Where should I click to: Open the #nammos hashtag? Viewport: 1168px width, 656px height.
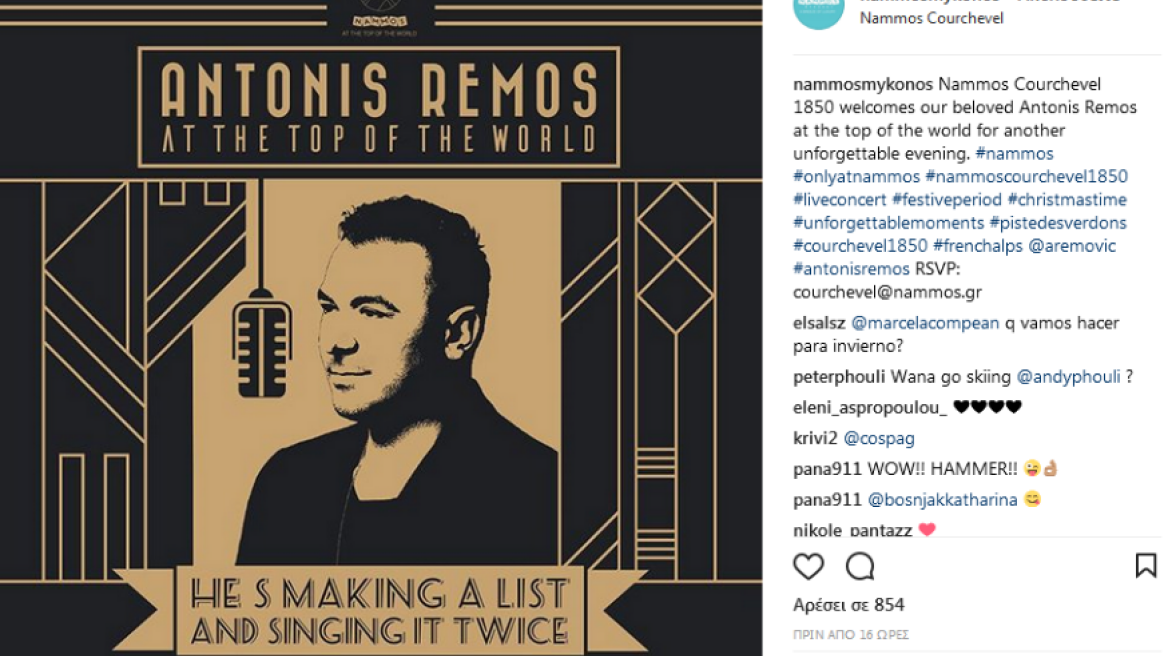pyautogui.click(x=1015, y=153)
